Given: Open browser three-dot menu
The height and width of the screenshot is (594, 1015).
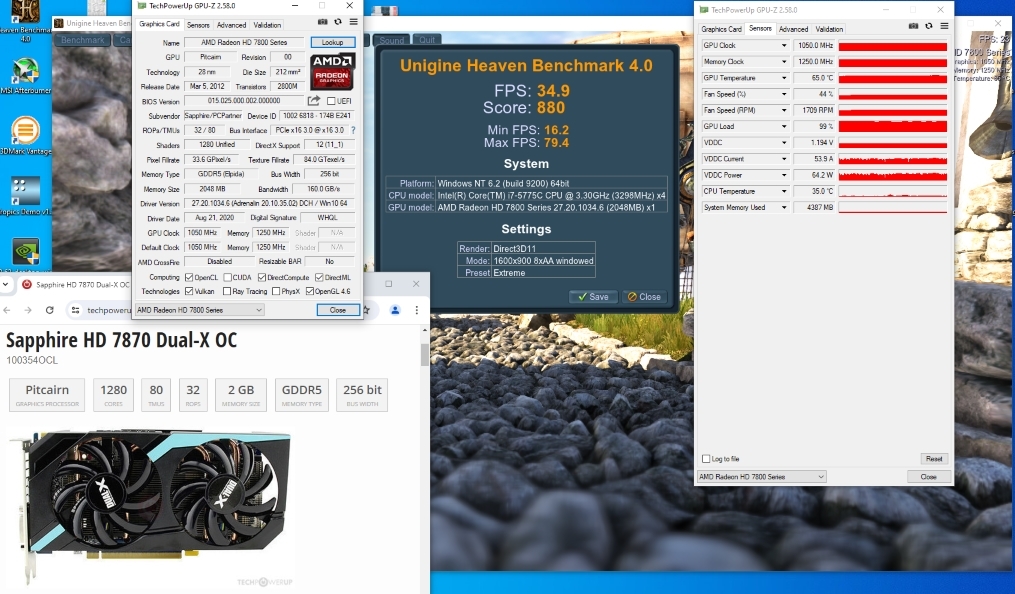Looking at the screenshot, I should [417, 310].
